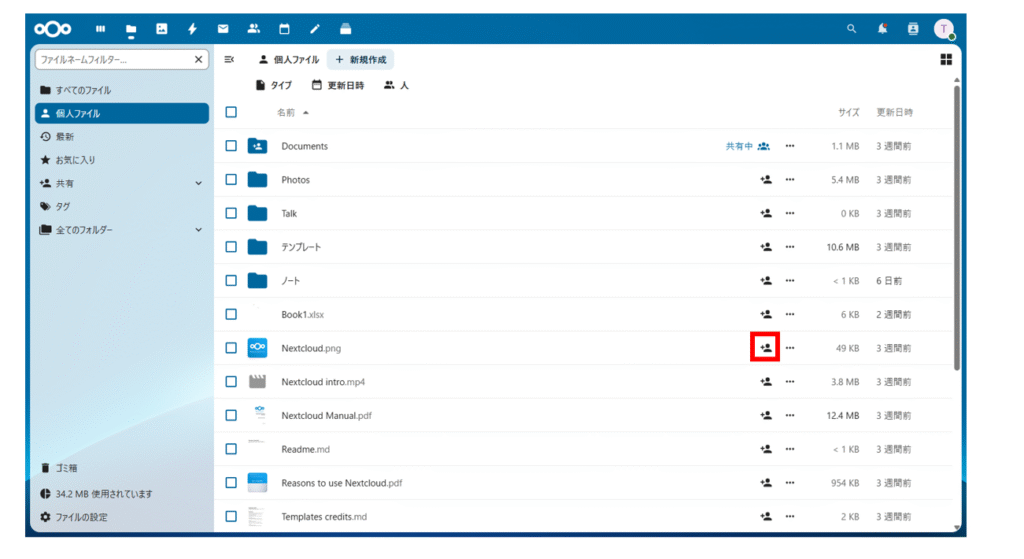The height and width of the screenshot is (559, 1024).
Task: Open the Activity lightning bolt icon
Action: tap(192, 29)
